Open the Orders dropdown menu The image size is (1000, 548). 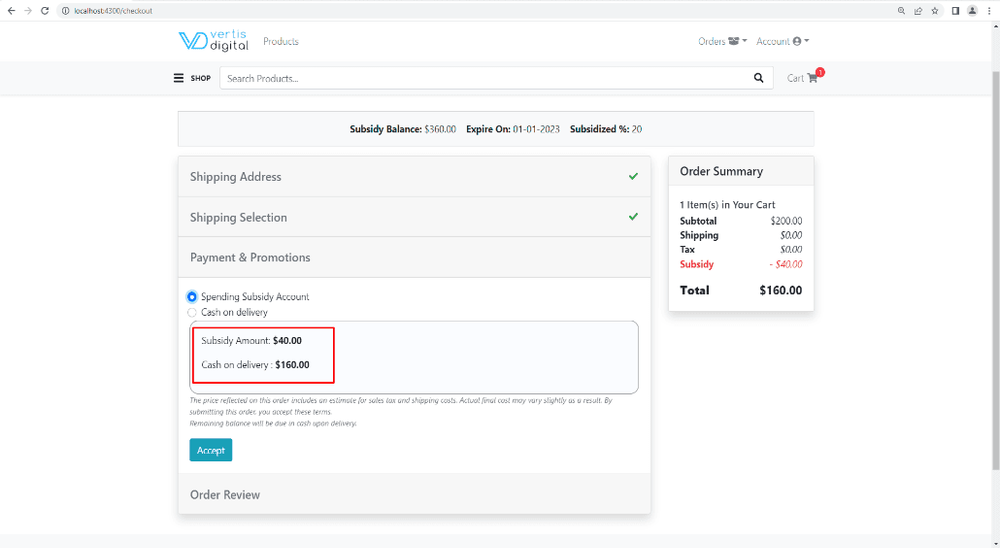(x=722, y=41)
